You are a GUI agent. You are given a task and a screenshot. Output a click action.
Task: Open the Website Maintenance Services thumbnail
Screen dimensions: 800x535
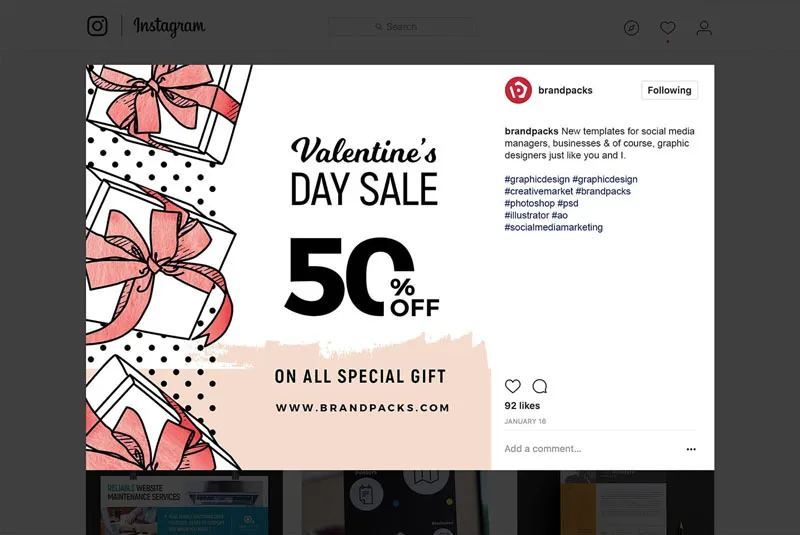(184, 503)
